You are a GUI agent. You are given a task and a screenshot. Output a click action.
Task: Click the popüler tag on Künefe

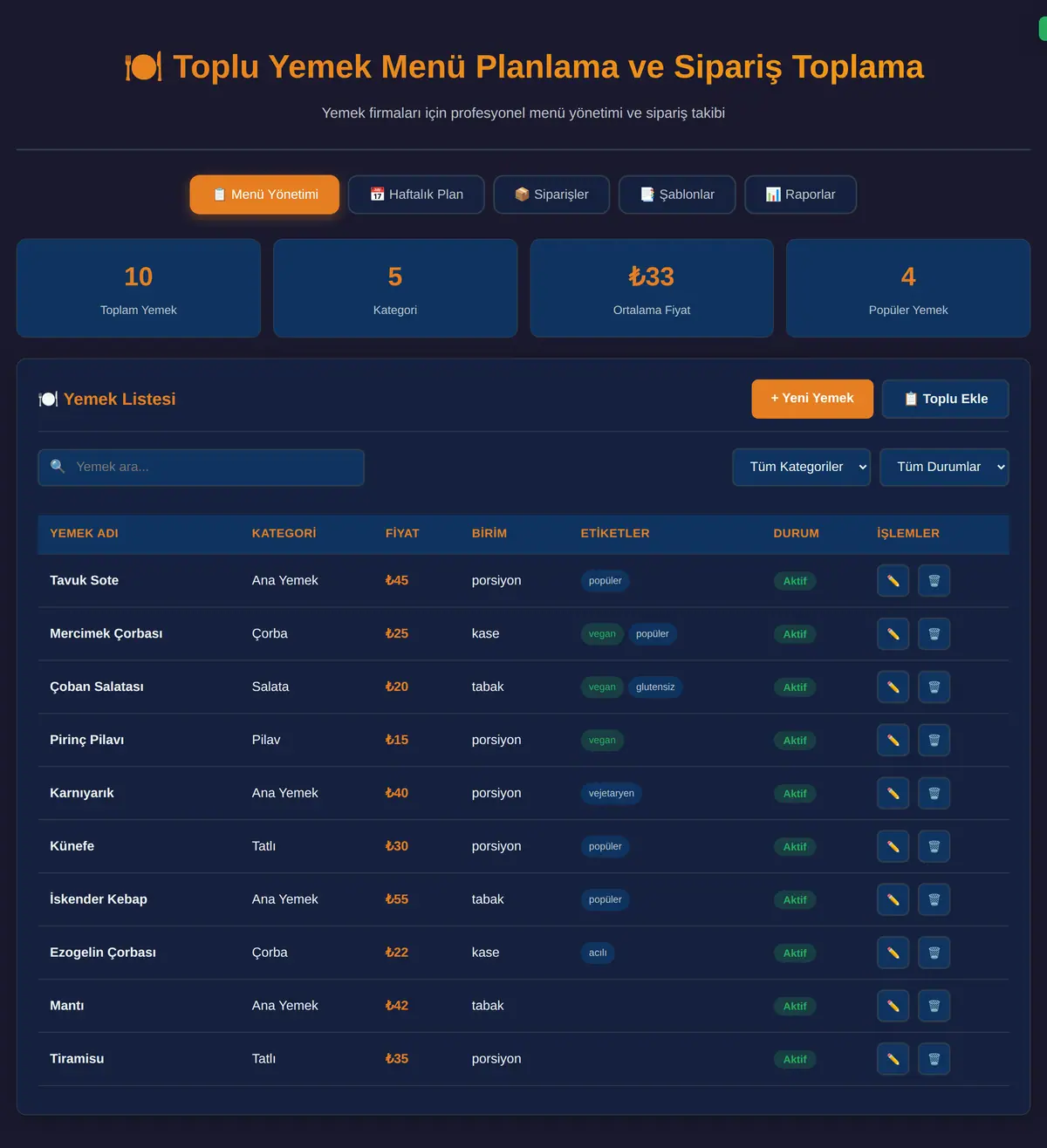tap(606, 847)
